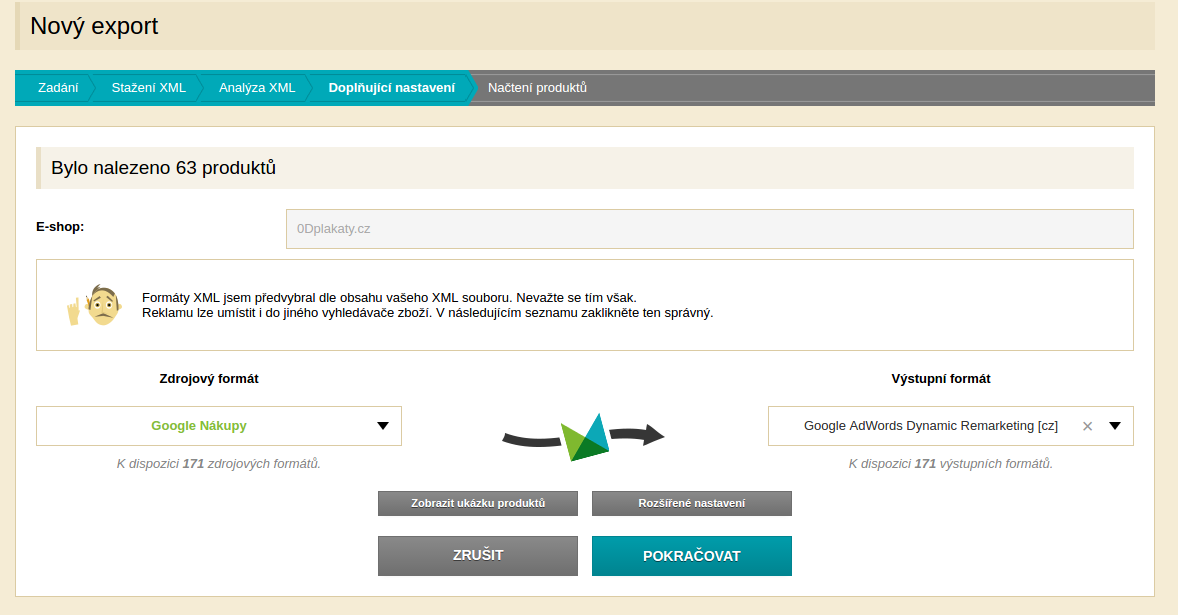
Task: Click the Bylo nalezeno 63 produktů heading
Action: click(x=164, y=168)
